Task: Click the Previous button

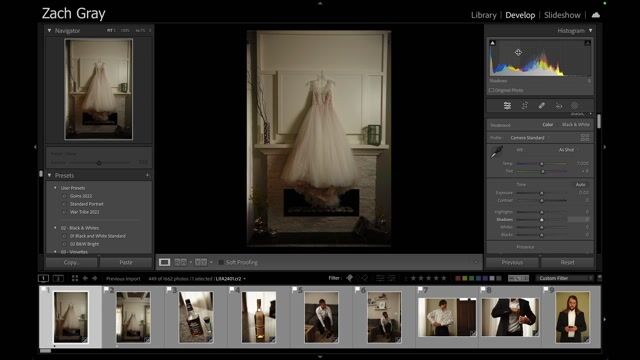Action: 512,262
